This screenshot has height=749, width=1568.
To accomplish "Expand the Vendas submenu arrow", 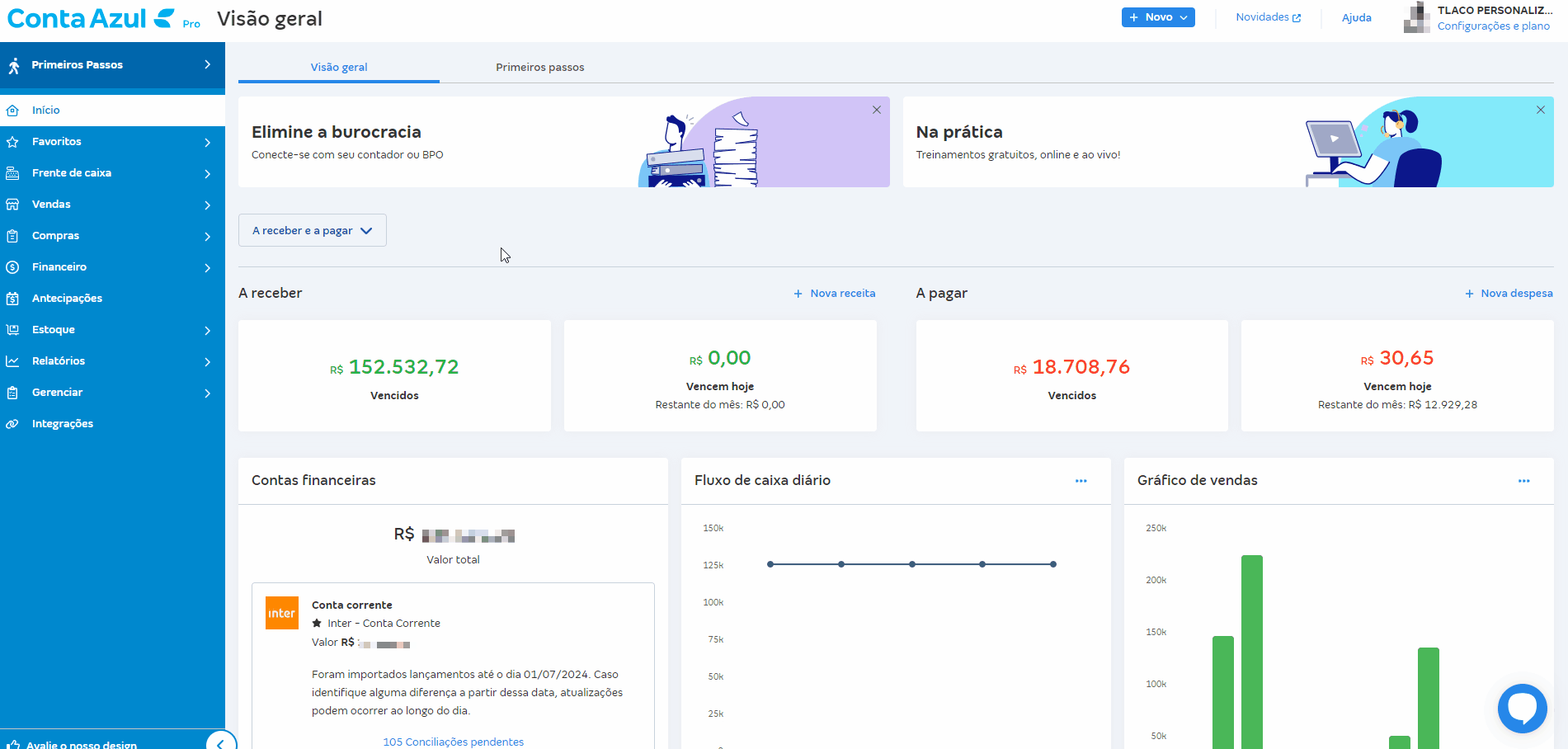I will tap(207, 205).
